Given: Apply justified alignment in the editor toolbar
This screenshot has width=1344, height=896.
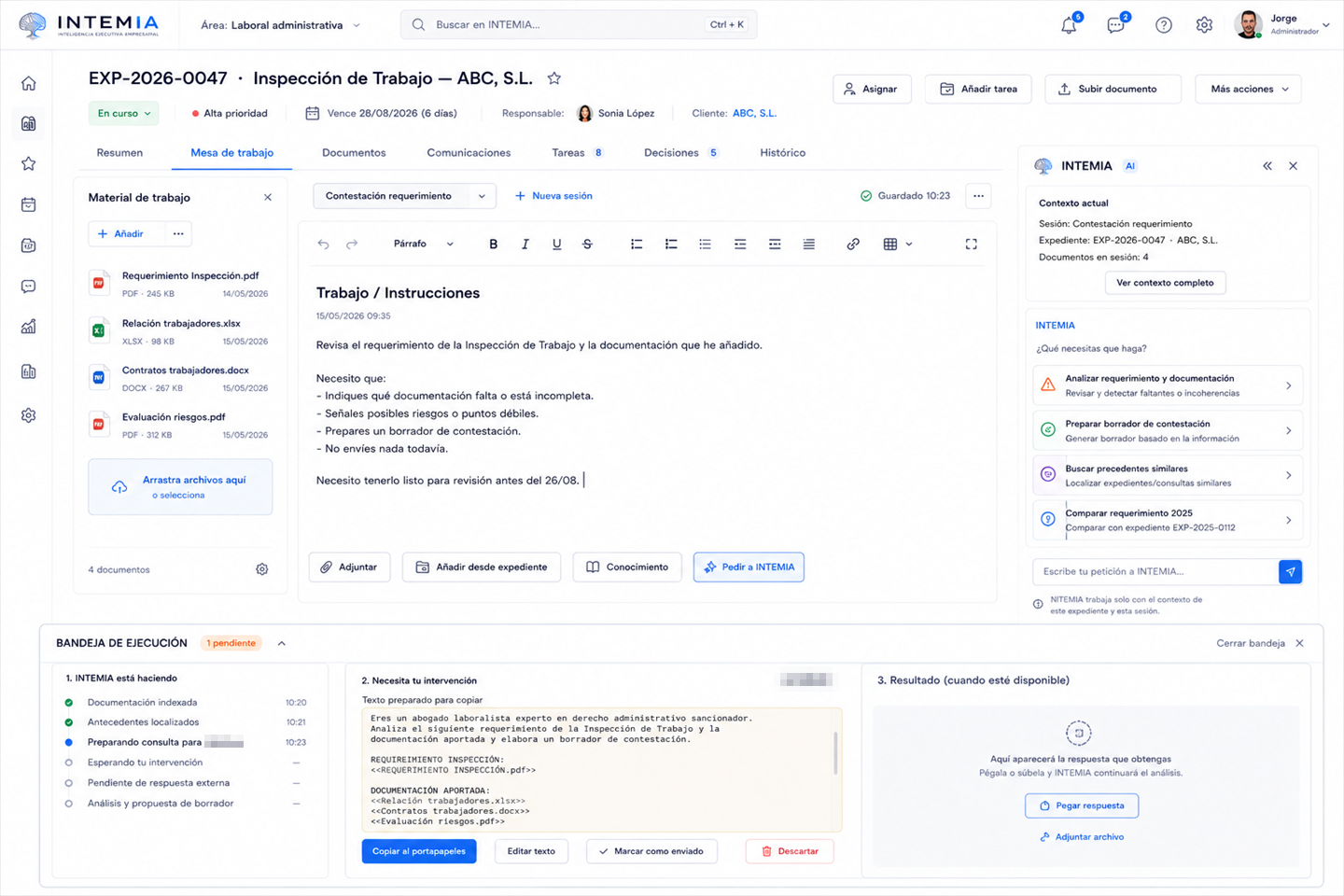Looking at the screenshot, I should [809, 245].
